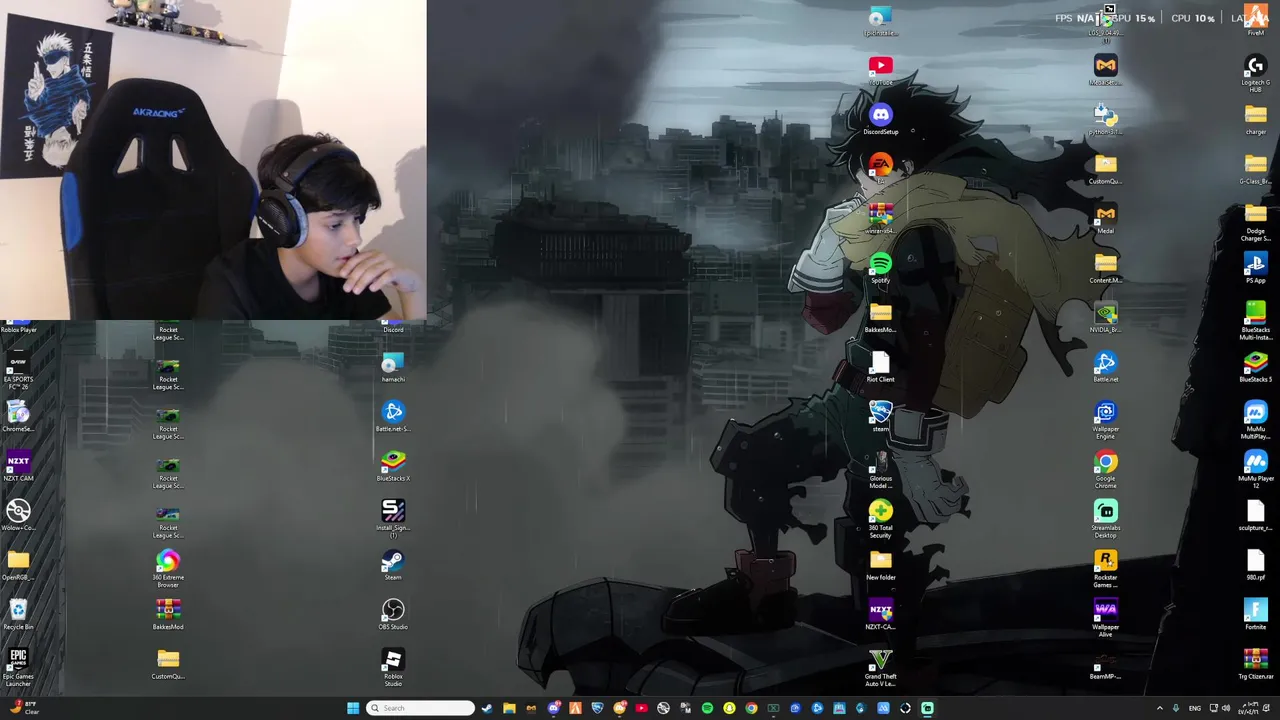Select the Riot Client desktop icon
The height and width of the screenshot is (720, 1280).
point(880,367)
